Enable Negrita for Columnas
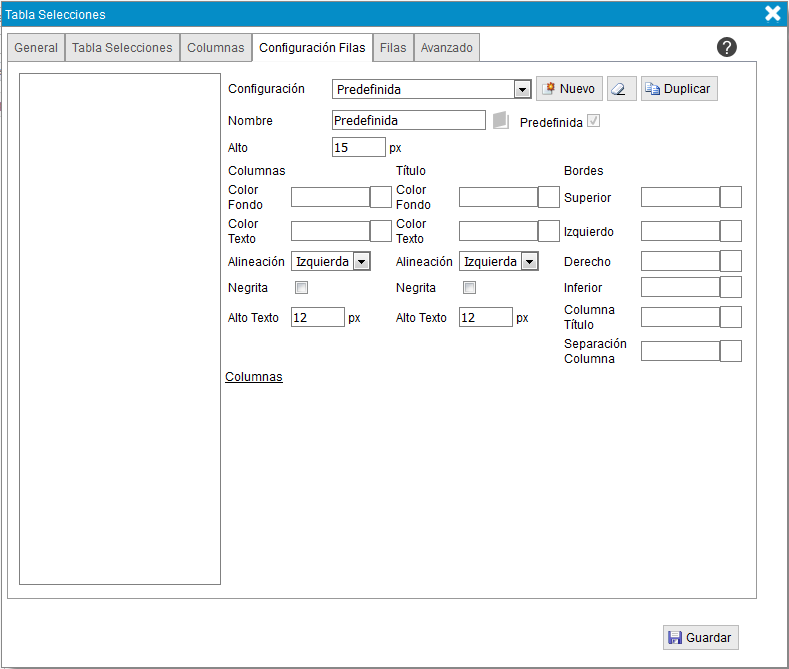The image size is (789, 669). click(x=301, y=288)
